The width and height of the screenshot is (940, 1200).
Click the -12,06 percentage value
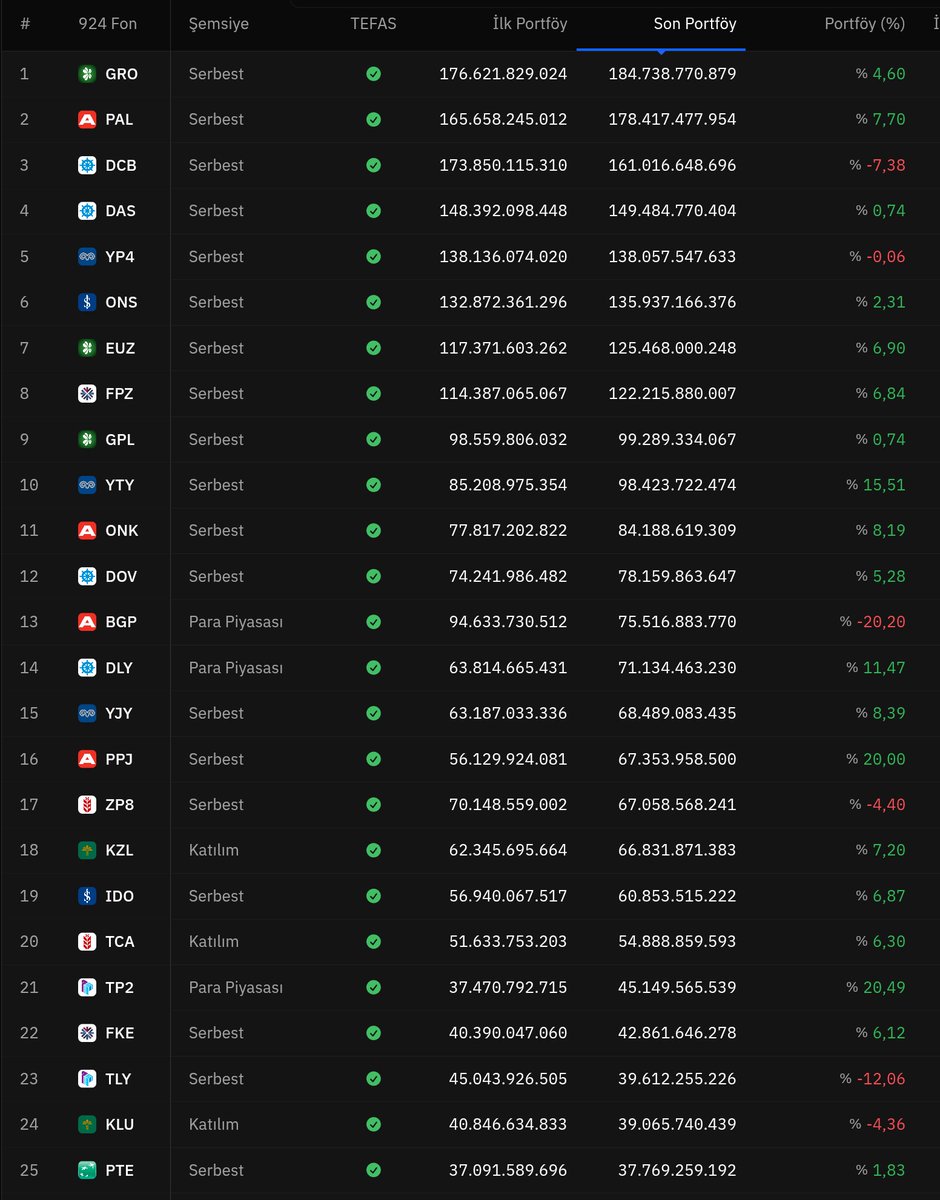point(880,1078)
